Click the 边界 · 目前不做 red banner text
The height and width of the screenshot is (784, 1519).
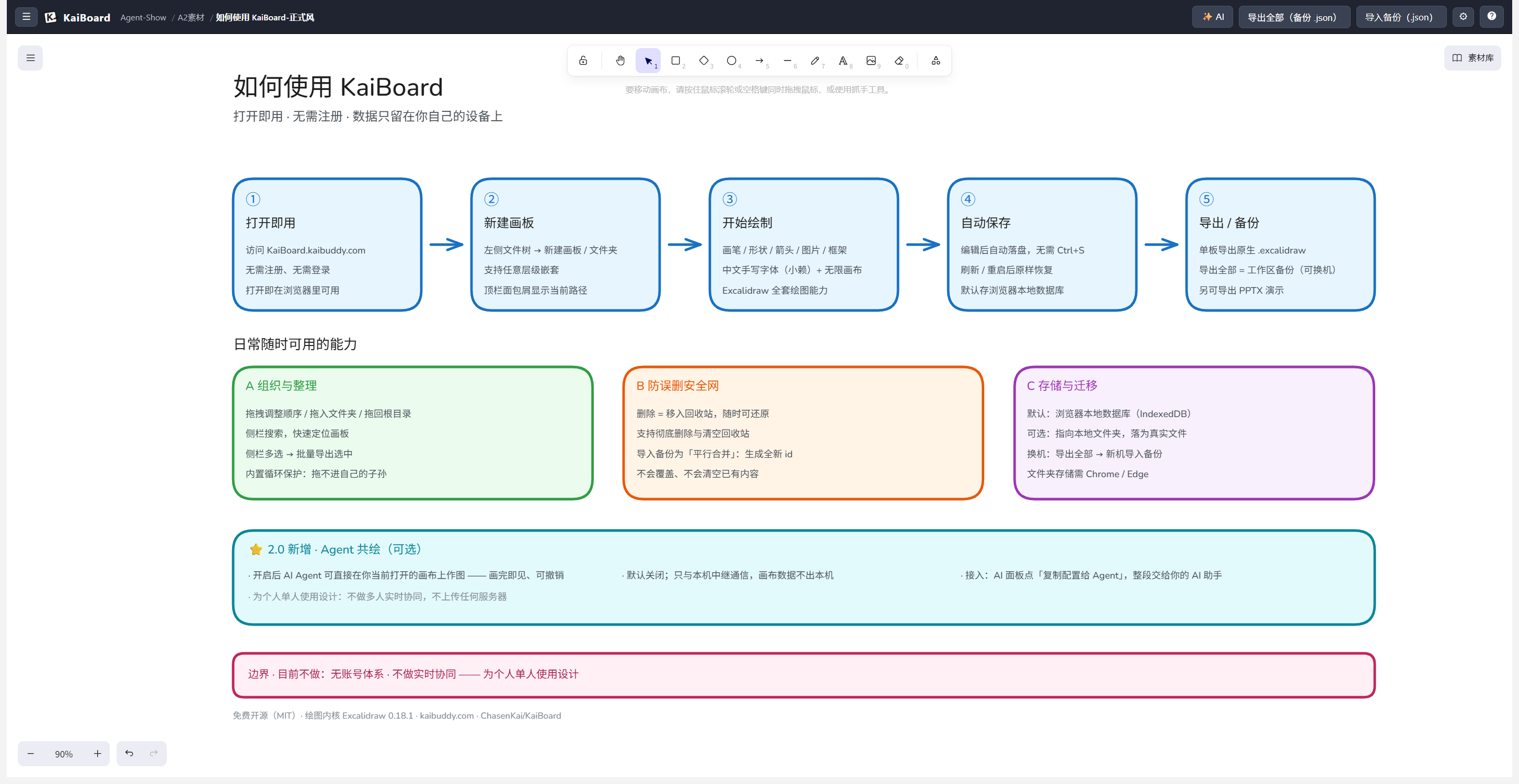point(413,674)
